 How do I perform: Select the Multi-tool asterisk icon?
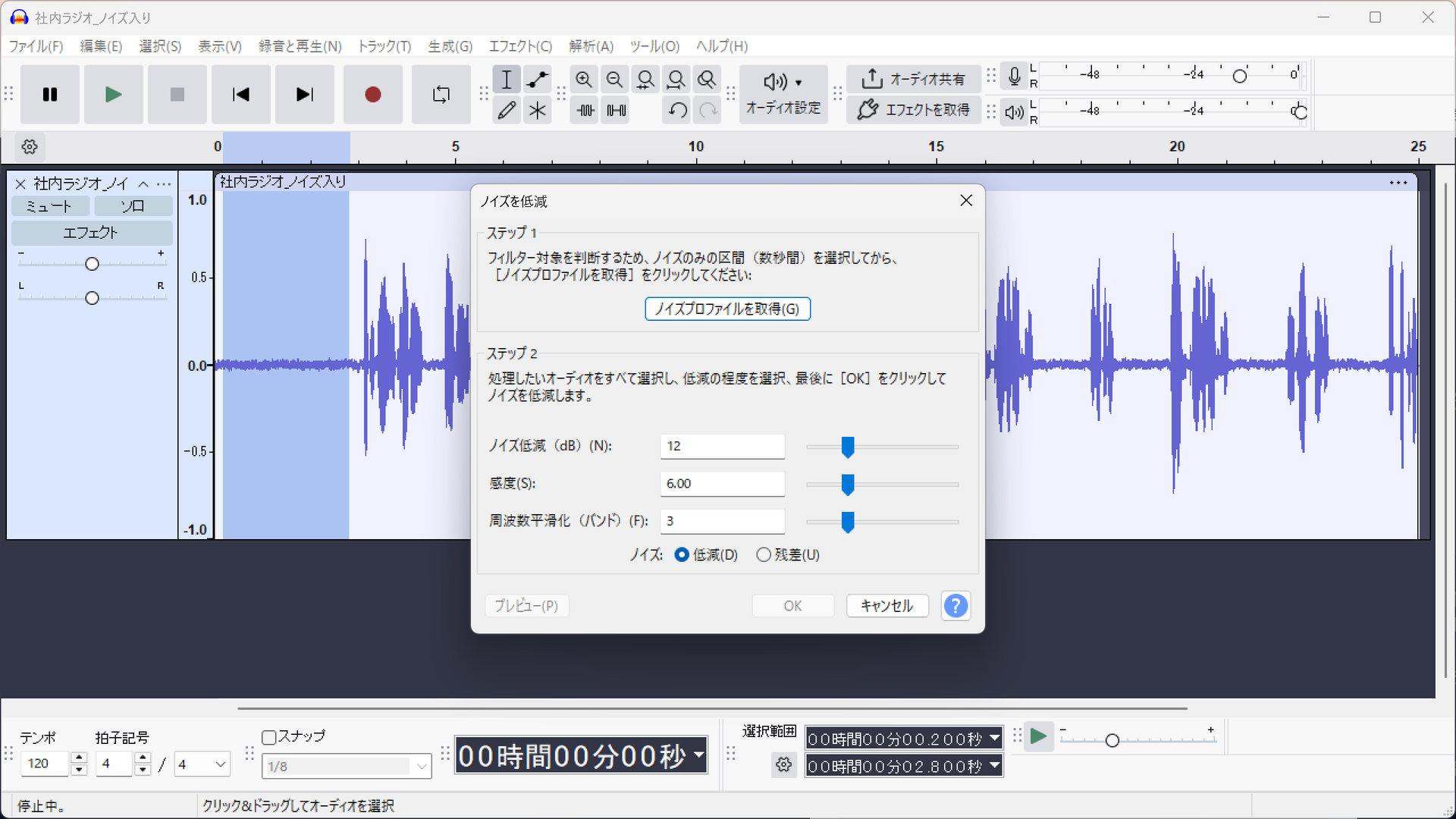pos(538,110)
